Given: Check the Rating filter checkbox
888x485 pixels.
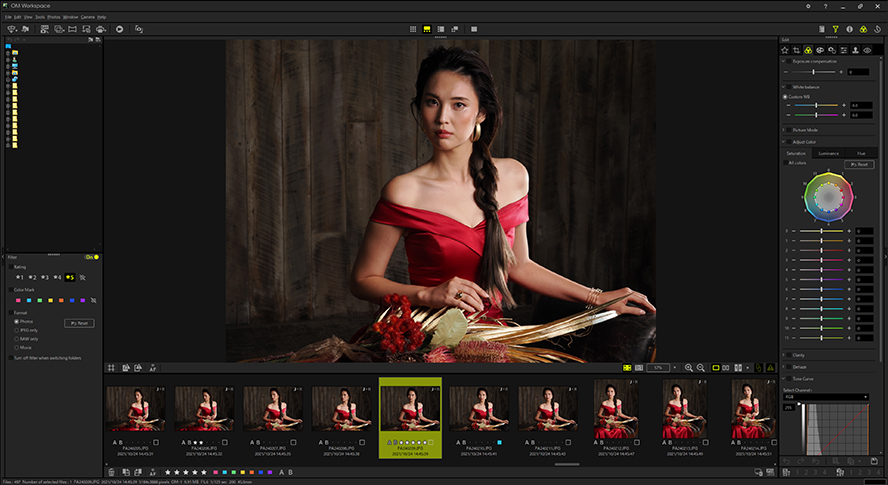Looking at the screenshot, I should pyautogui.click(x=11, y=267).
